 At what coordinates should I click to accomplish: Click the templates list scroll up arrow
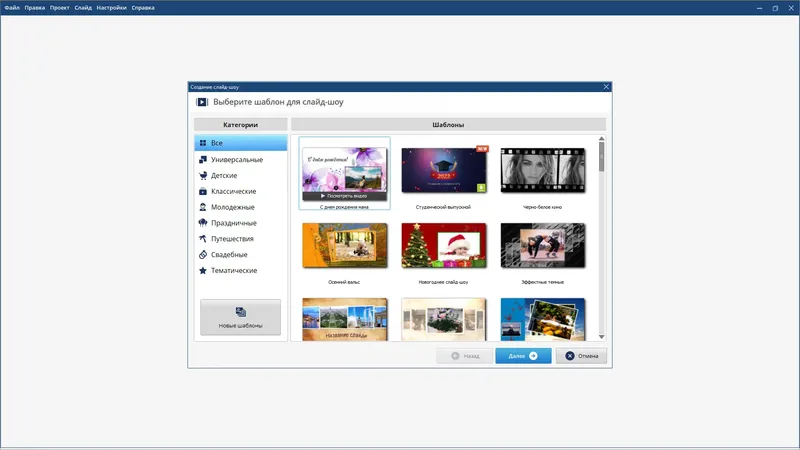pos(602,138)
